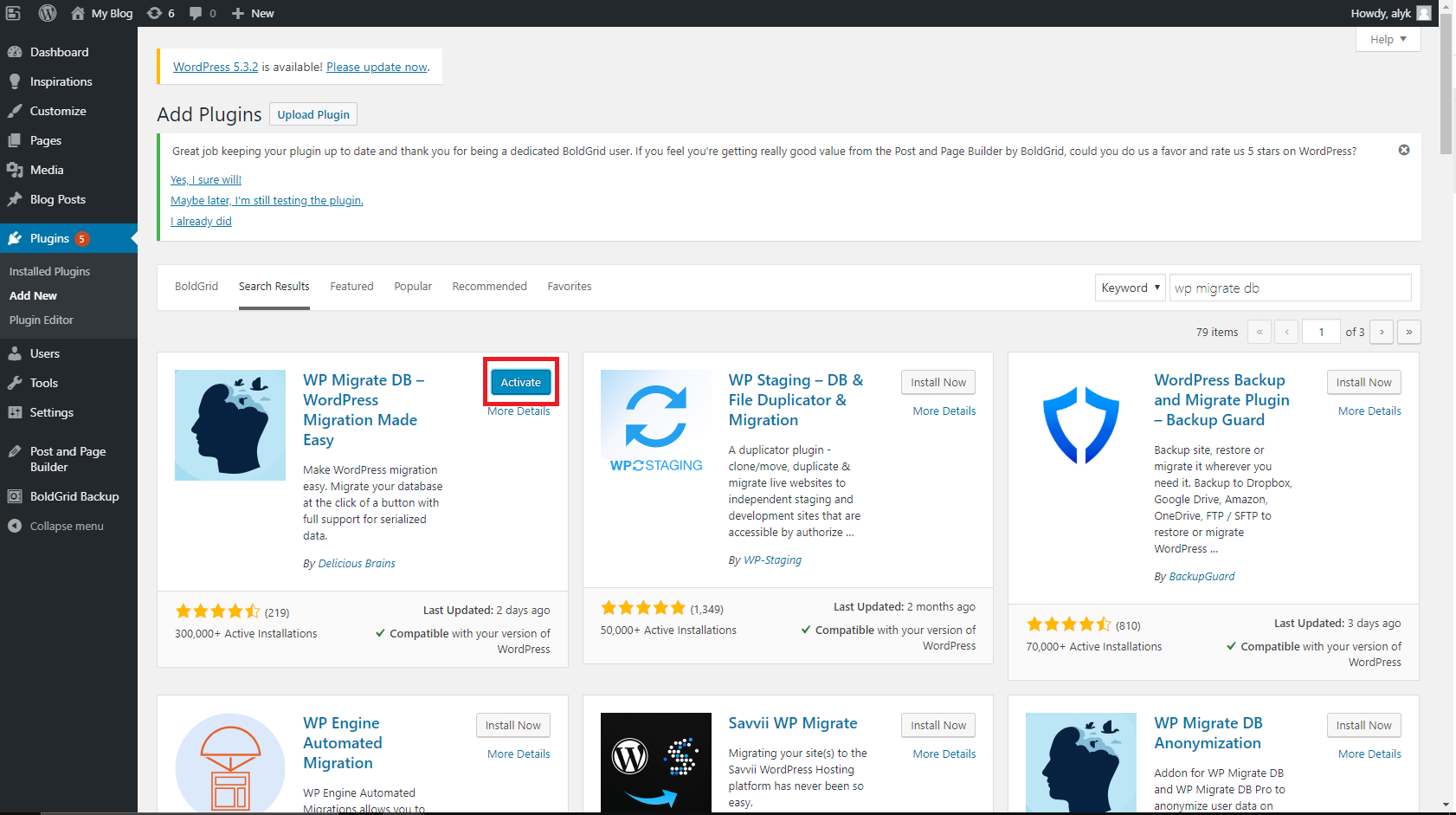Open the Keyword search type dropdown
Image resolution: width=1456 pixels, height=815 pixels.
tap(1130, 288)
